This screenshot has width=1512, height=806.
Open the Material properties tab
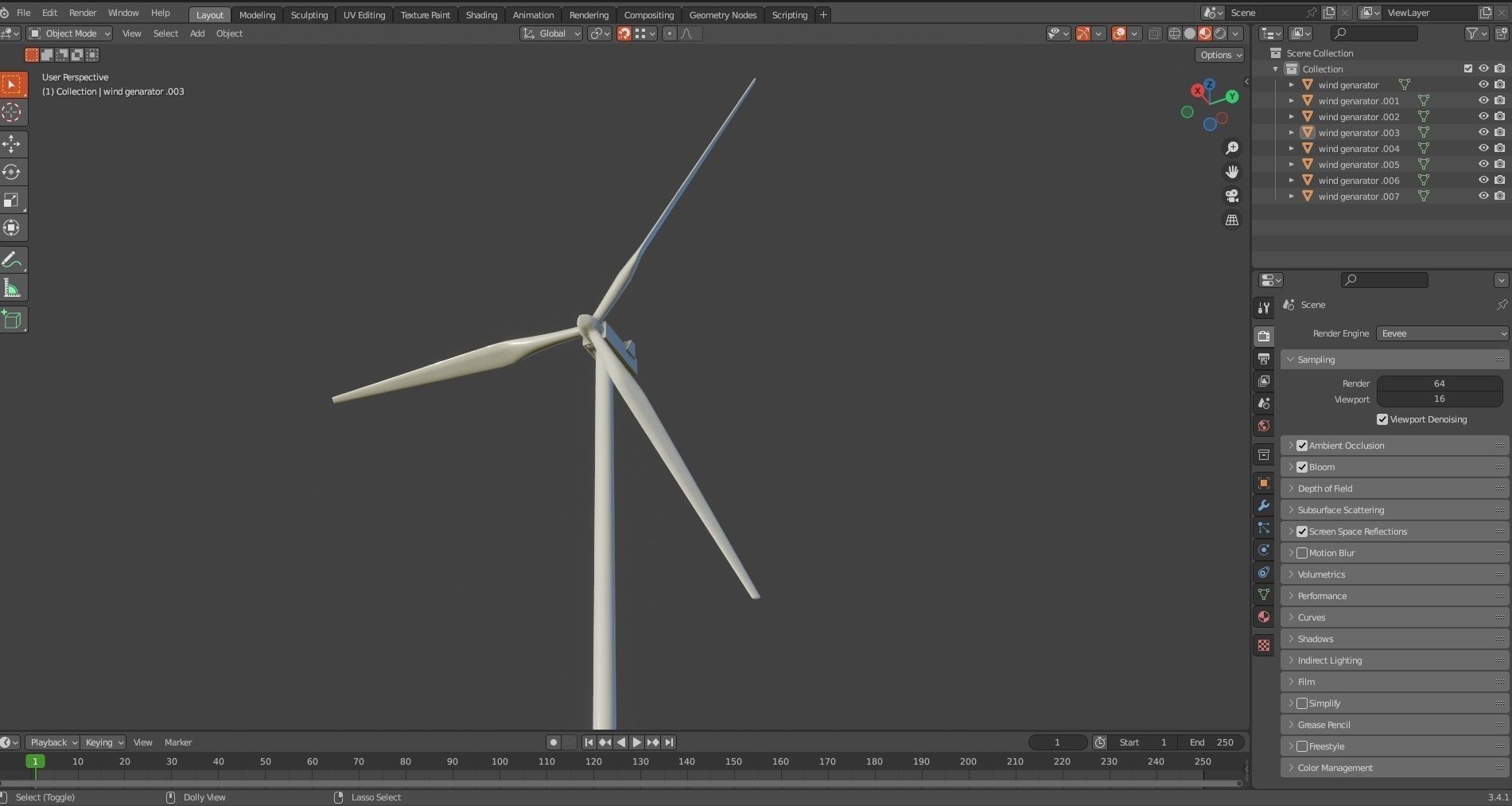coord(1264,617)
